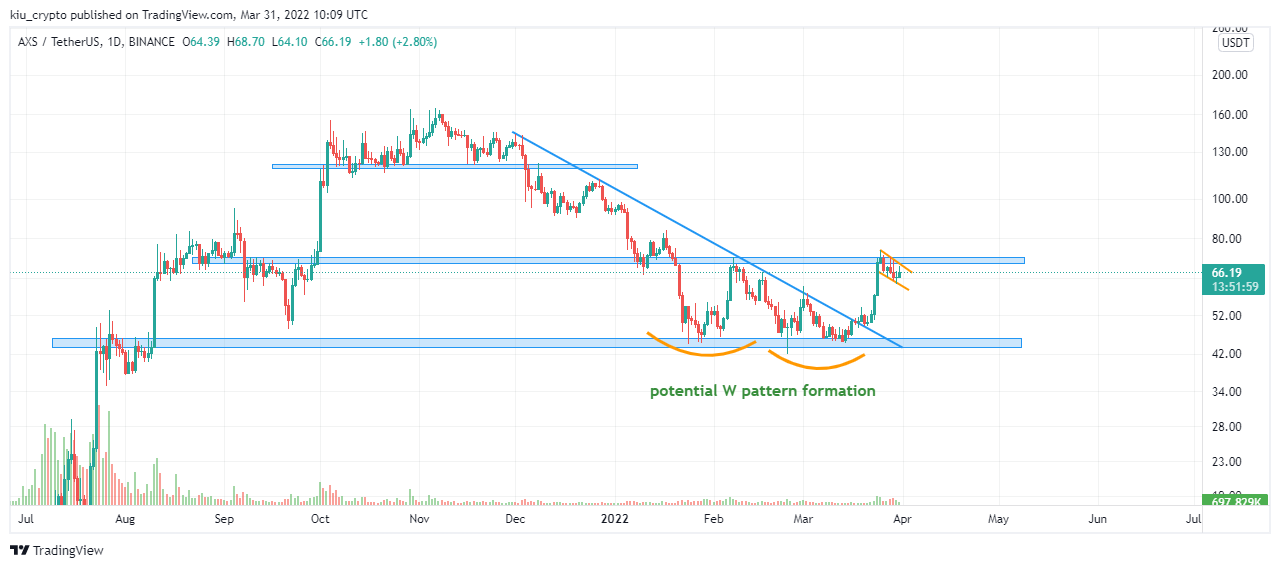Click the publisher line 'kiu_crypto published on TradingView.com'

[x=119, y=15]
